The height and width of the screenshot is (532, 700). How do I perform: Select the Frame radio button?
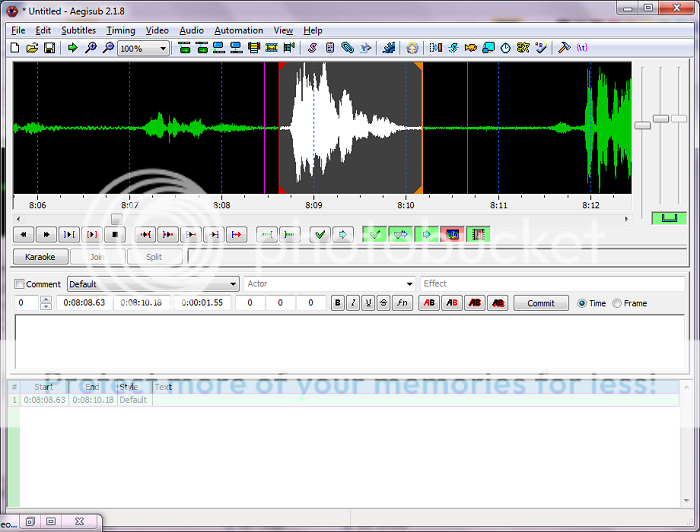click(617, 303)
